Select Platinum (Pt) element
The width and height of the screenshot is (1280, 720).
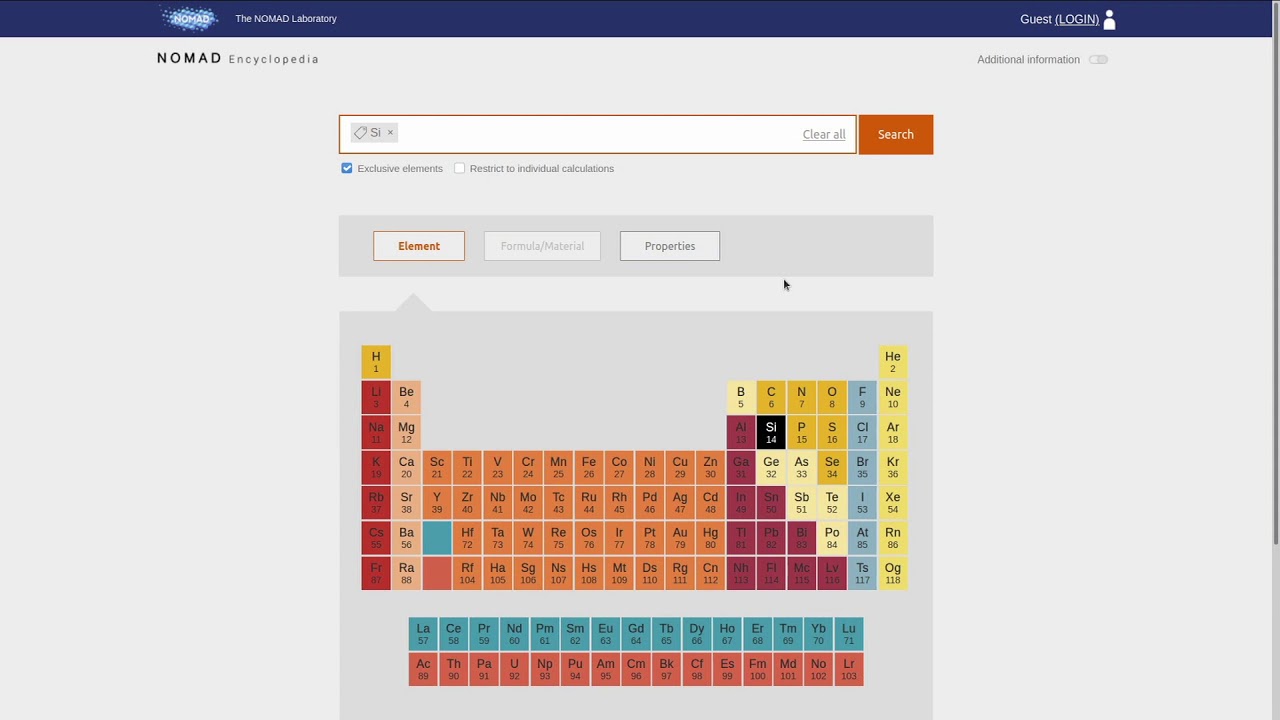click(x=650, y=538)
